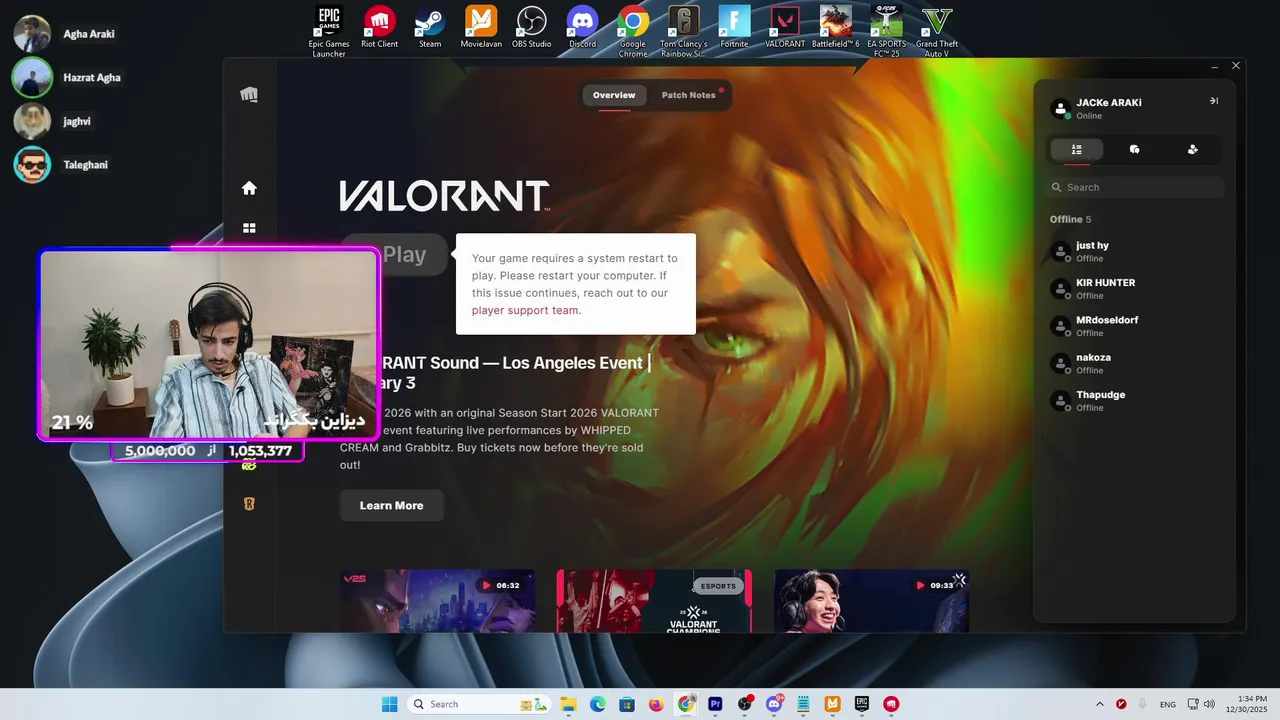Open the ESPORTS Valorant Champions card

click(654, 600)
